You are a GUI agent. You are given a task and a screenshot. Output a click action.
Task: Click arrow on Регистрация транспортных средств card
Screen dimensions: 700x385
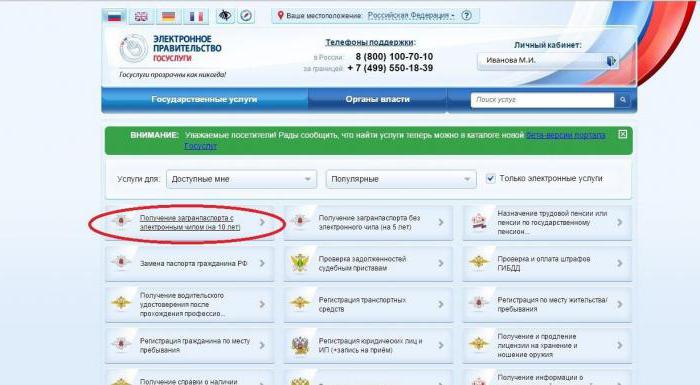coord(441,305)
